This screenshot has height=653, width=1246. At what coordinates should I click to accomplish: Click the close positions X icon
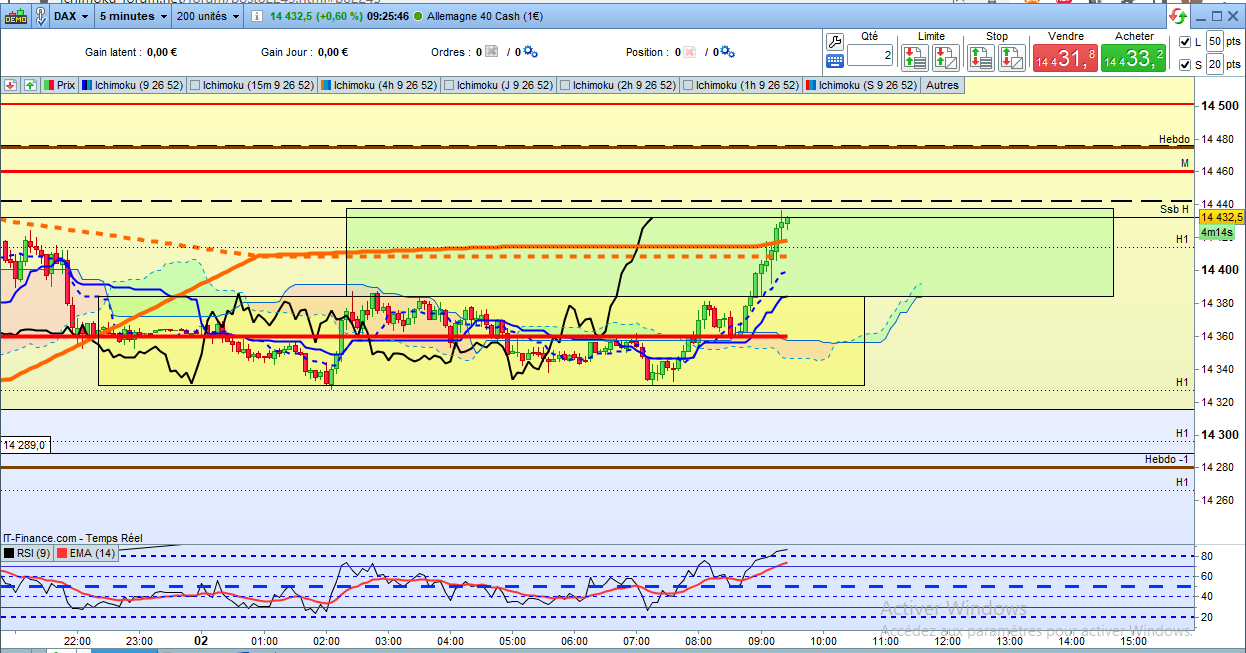click(689, 52)
